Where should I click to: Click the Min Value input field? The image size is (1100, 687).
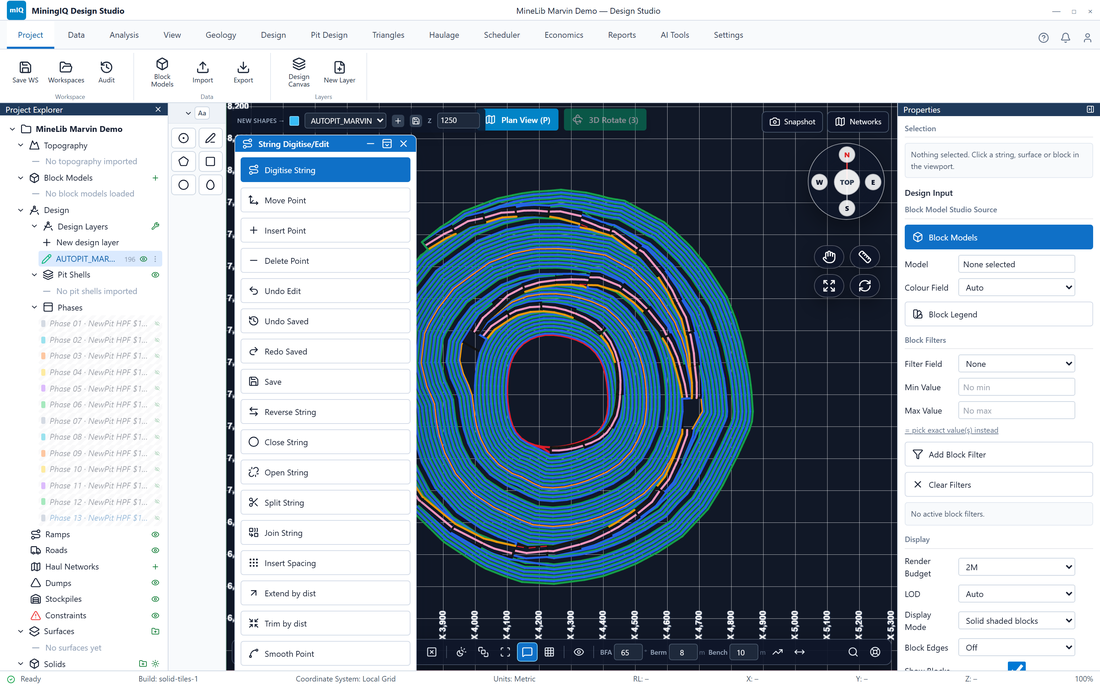pos(1017,387)
